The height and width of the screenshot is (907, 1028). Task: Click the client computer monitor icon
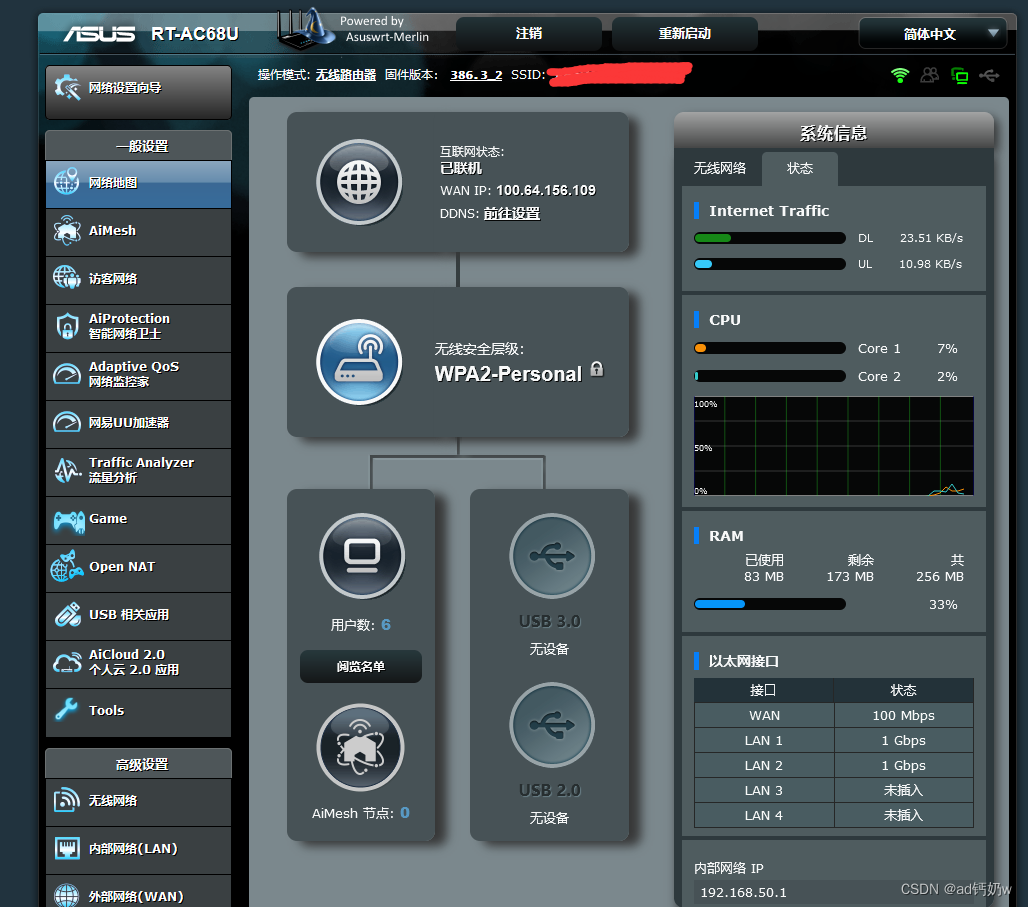click(362, 555)
